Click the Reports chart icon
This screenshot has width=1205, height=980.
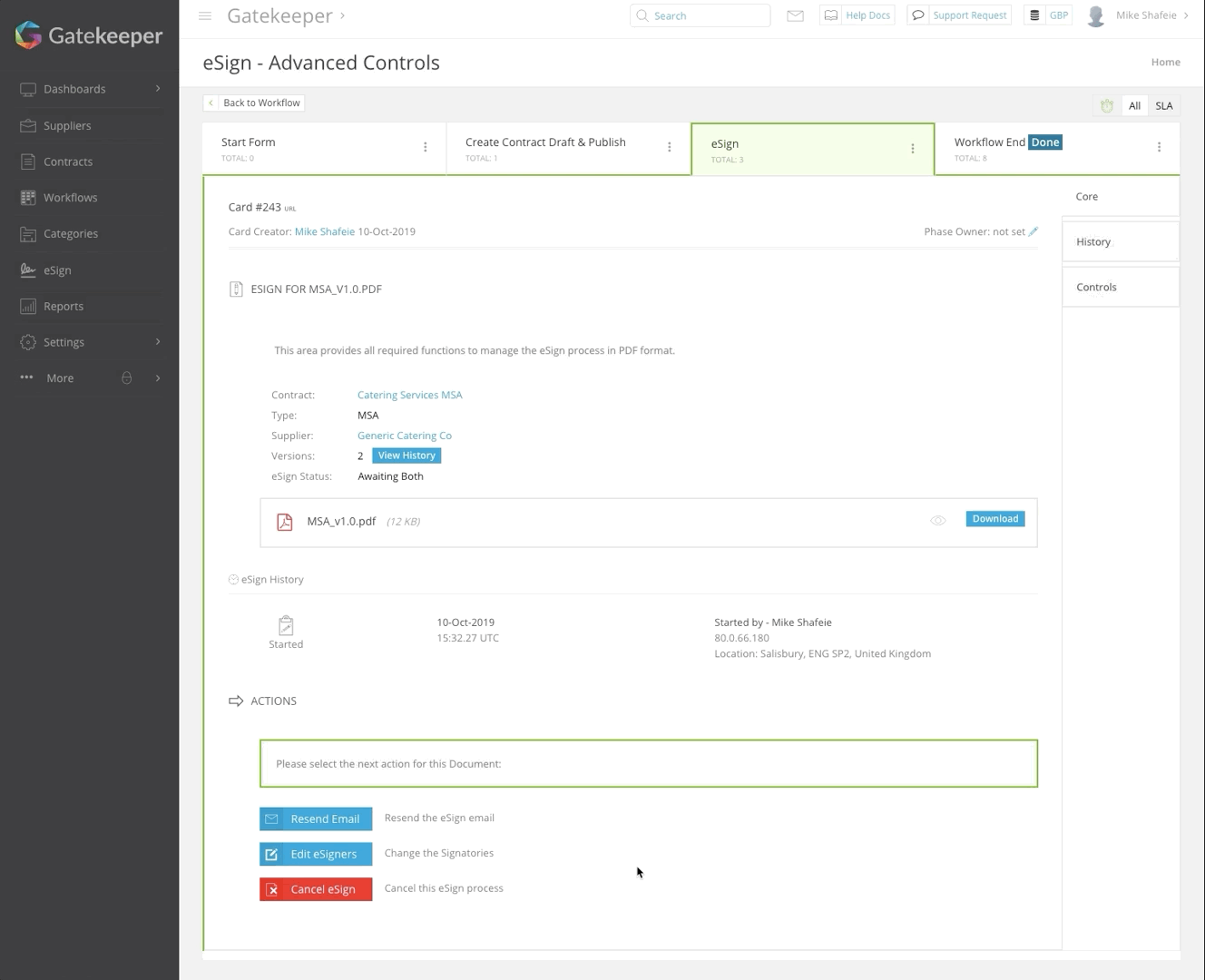click(x=28, y=306)
